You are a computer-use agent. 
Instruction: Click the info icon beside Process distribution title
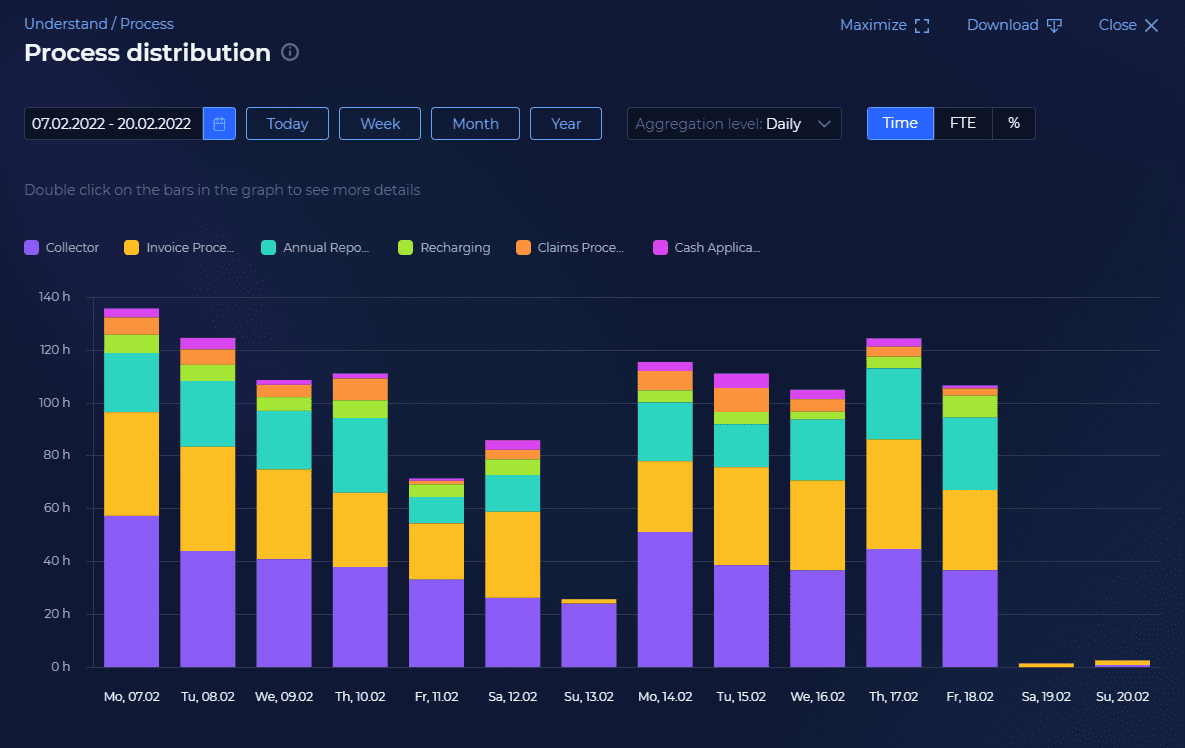click(x=290, y=53)
